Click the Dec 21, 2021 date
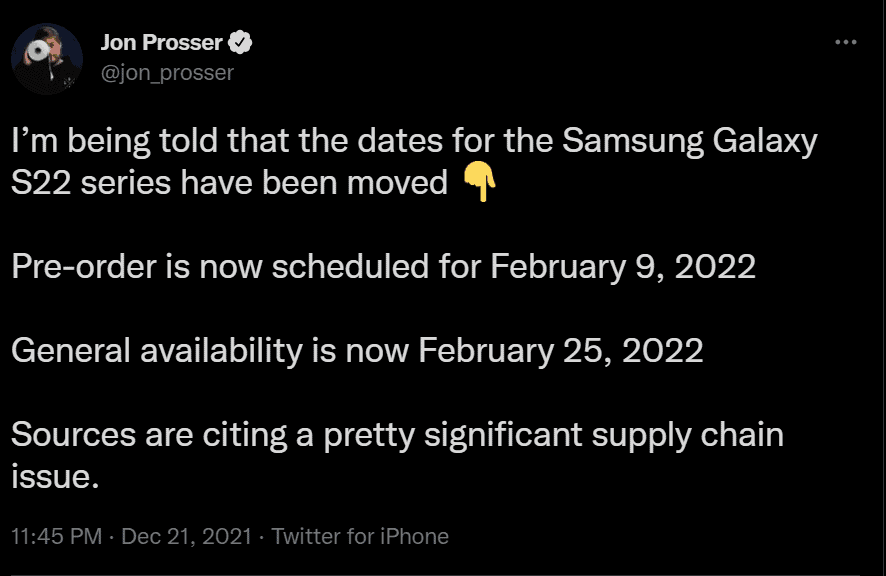 186,536
